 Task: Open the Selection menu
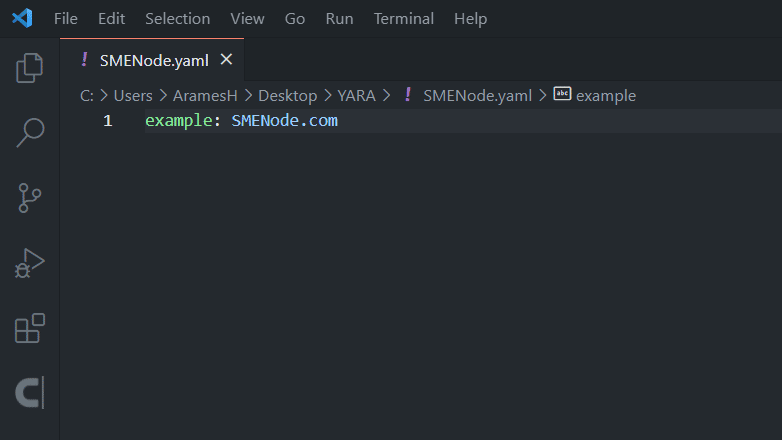tap(177, 19)
